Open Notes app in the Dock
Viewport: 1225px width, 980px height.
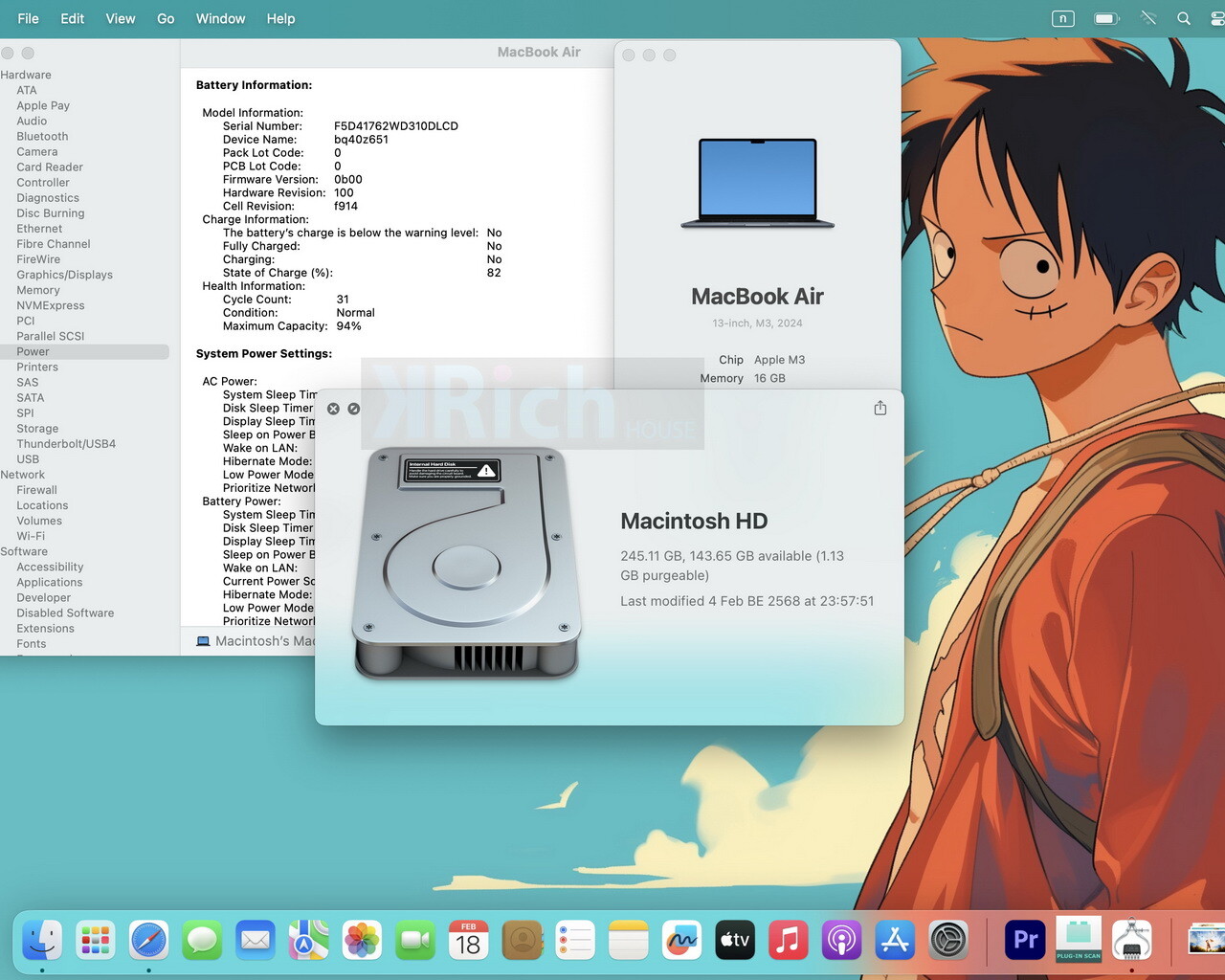[x=628, y=941]
